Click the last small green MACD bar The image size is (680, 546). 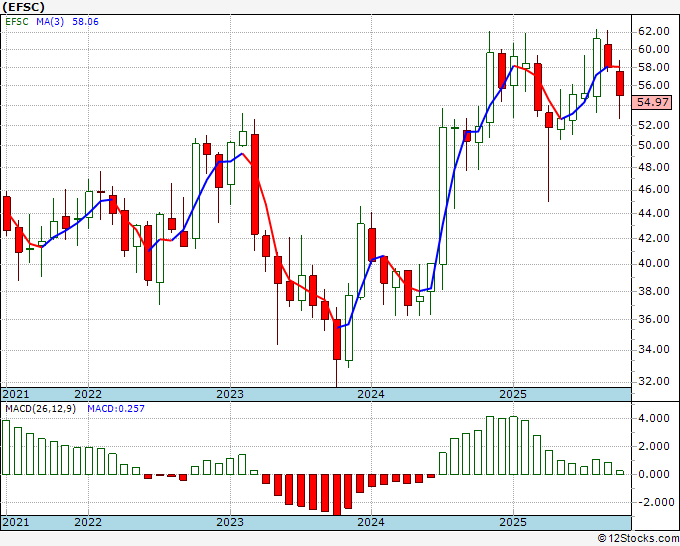click(x=620, y=472)
